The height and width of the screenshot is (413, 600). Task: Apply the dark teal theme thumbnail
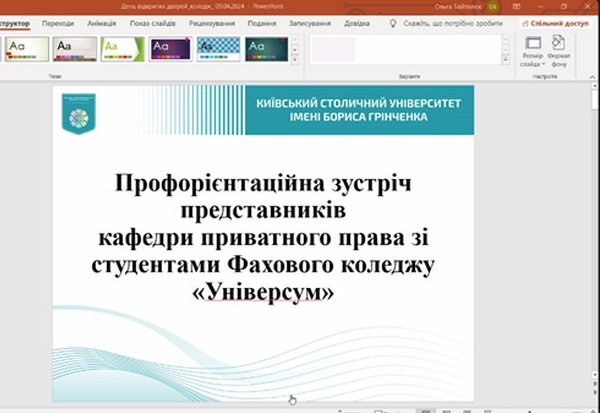266,49
